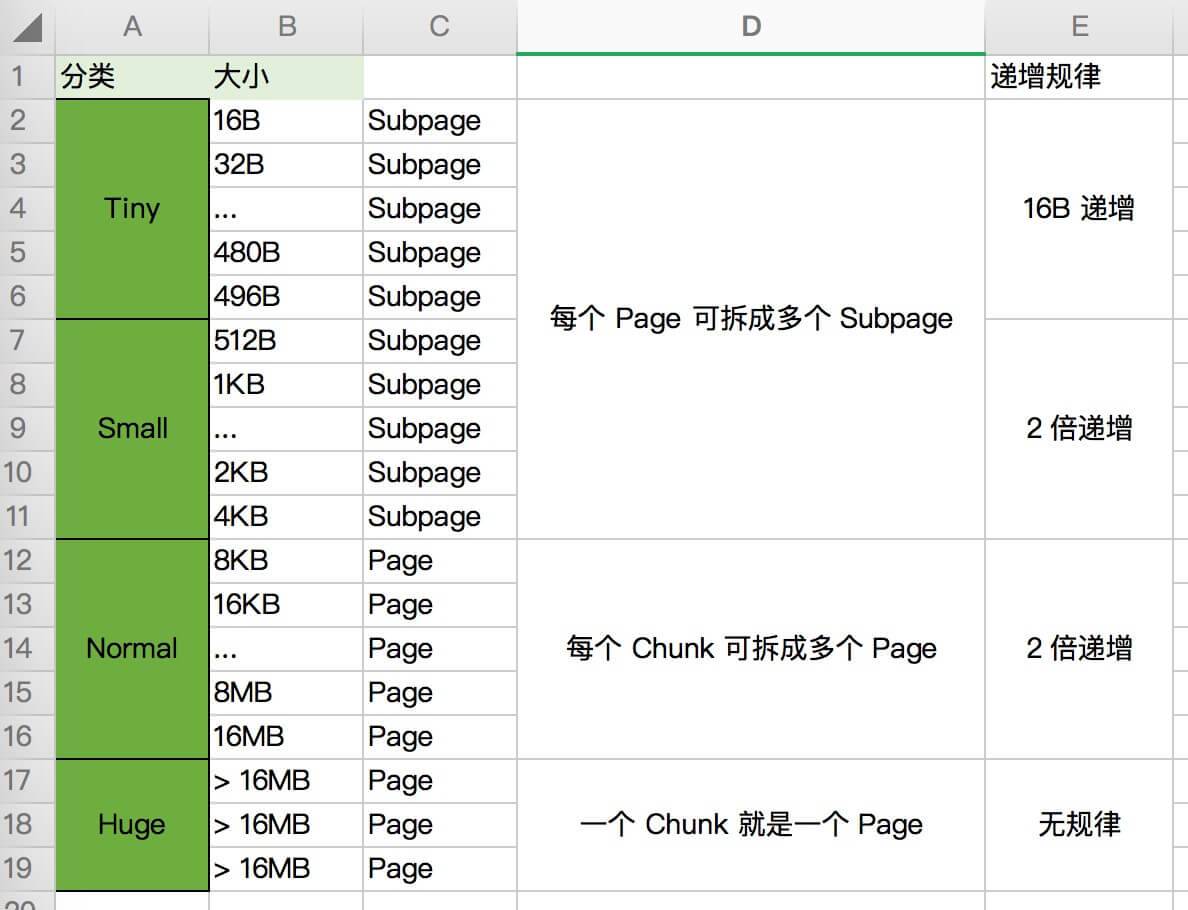The width and height of the screenshot is (1188, 910).
Task: Select column E header
Action: 1079,27
